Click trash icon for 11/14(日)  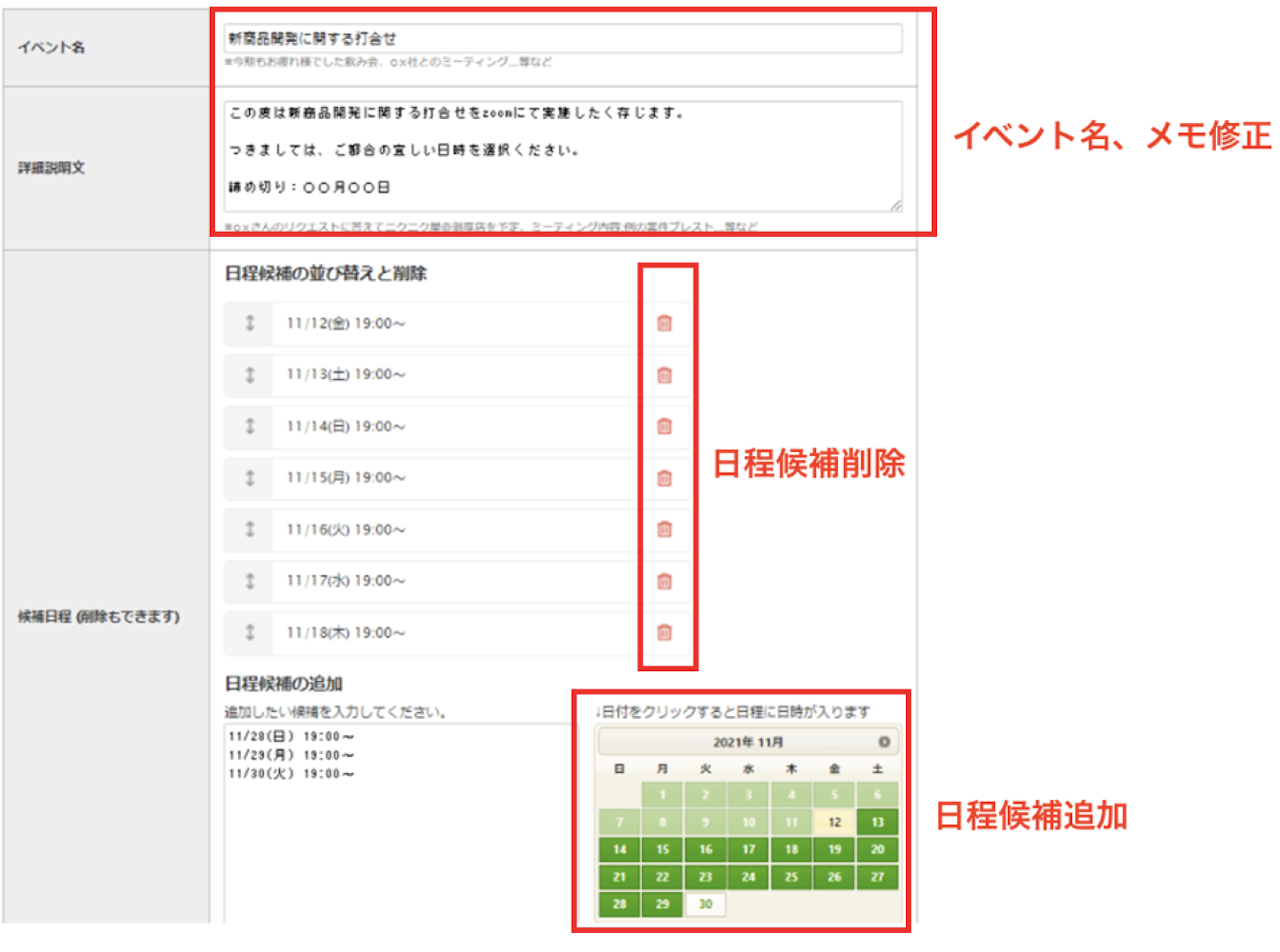click(664, 426)
